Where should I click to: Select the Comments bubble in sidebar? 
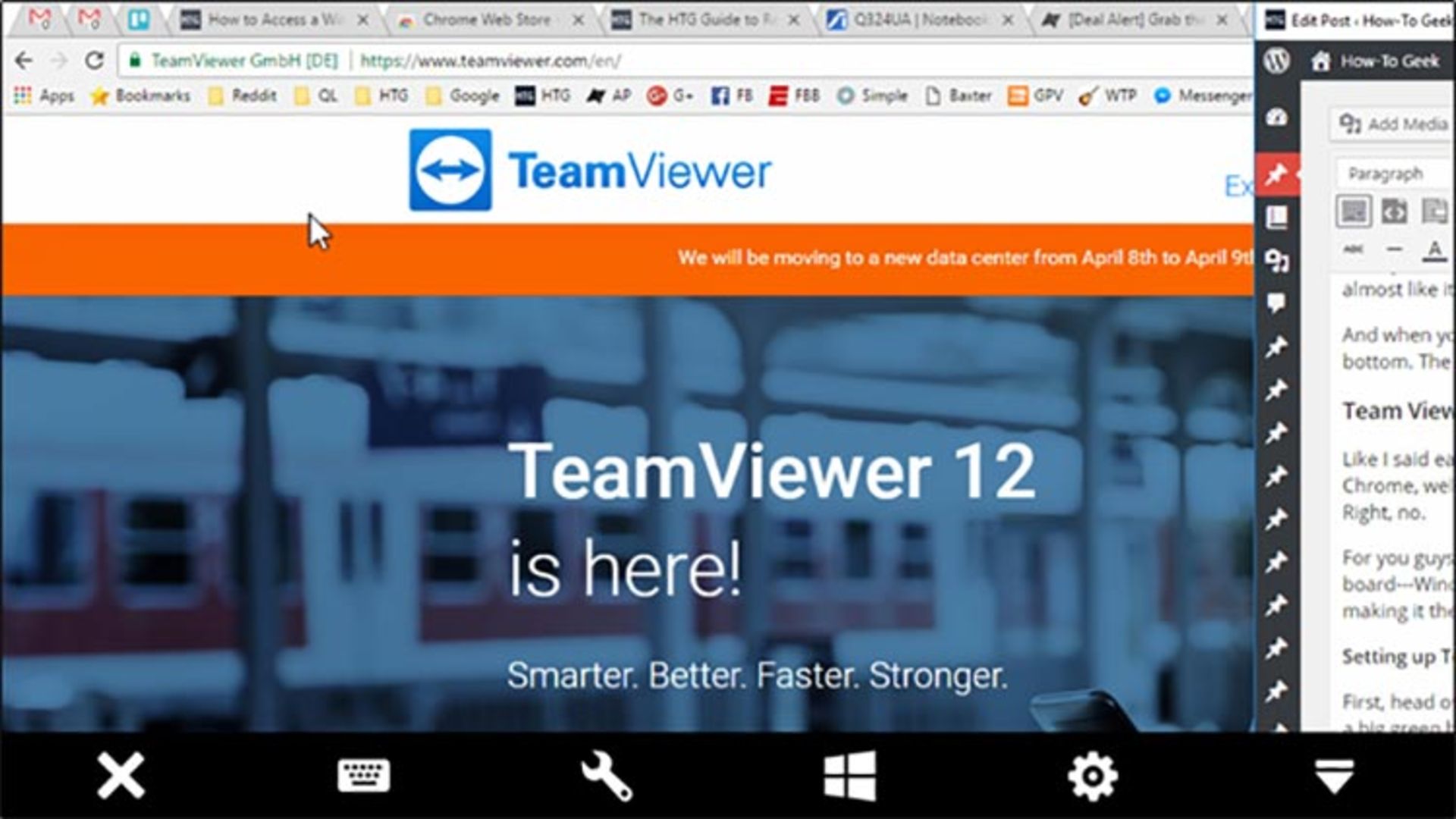(x=1277, y=303)
